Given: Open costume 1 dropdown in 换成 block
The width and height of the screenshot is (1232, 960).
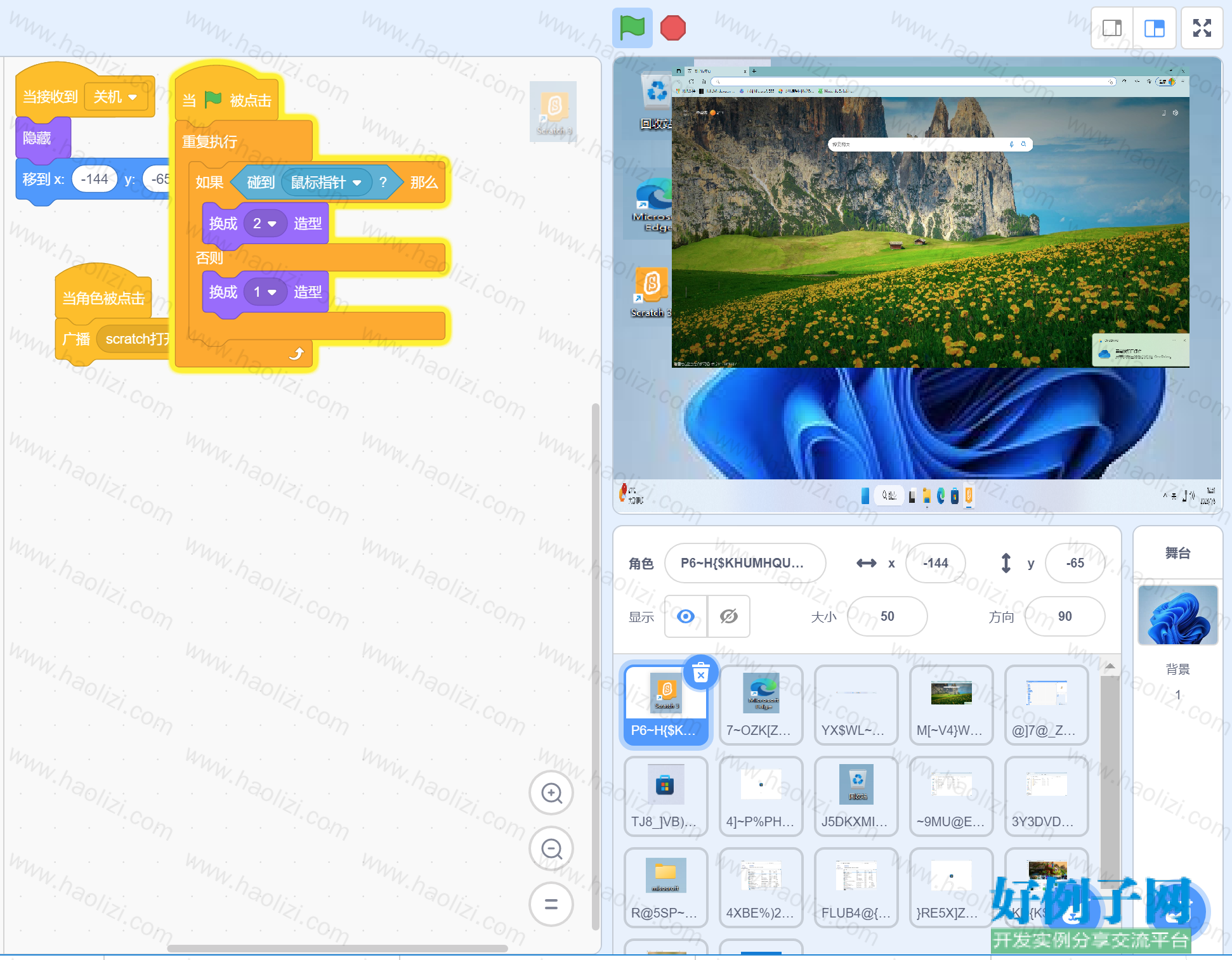Looking at the screenshot, I should (x=265, y=292).
